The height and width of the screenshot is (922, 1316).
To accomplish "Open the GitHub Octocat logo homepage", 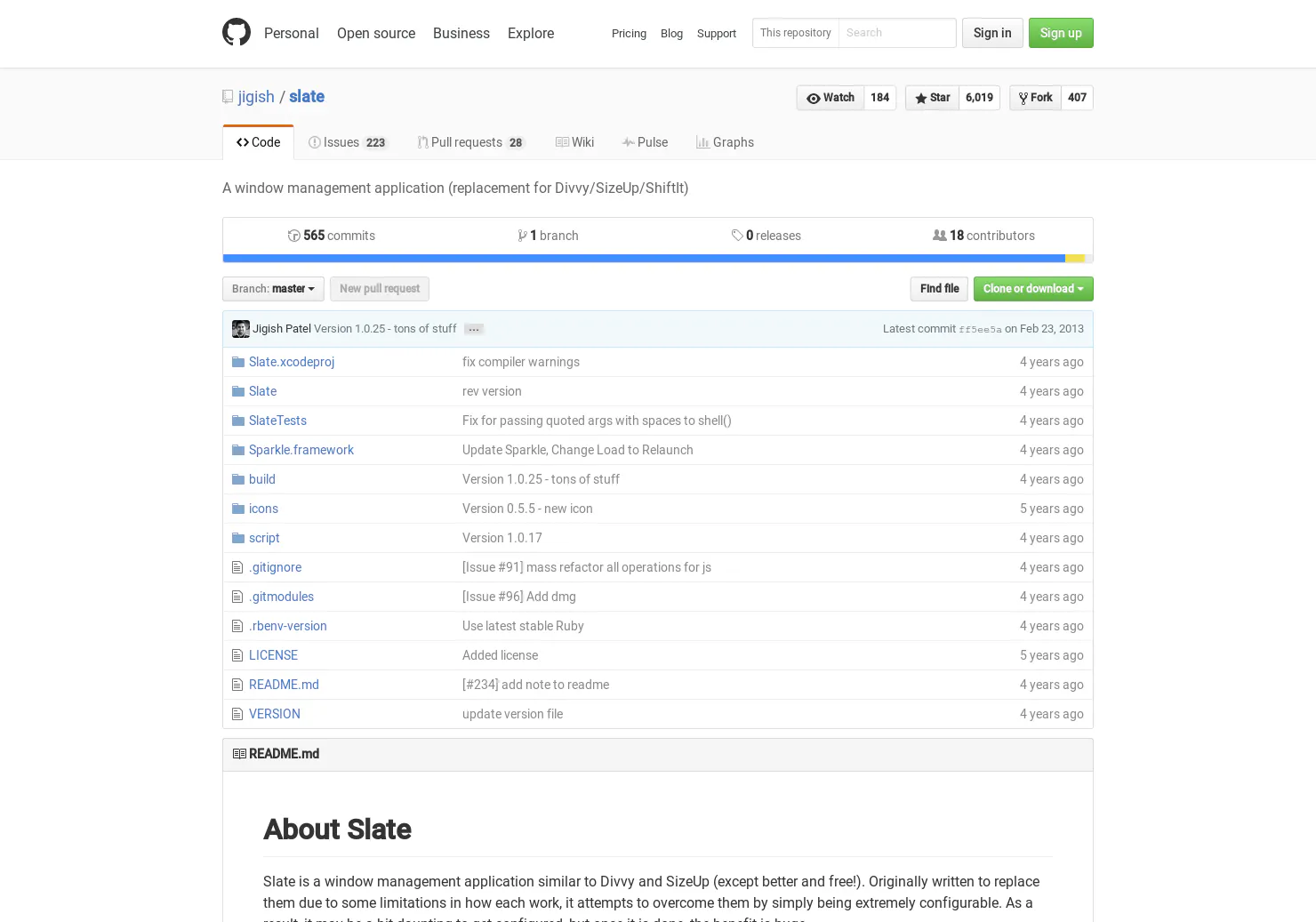I will pyautogui.click(x=237, y=33).
